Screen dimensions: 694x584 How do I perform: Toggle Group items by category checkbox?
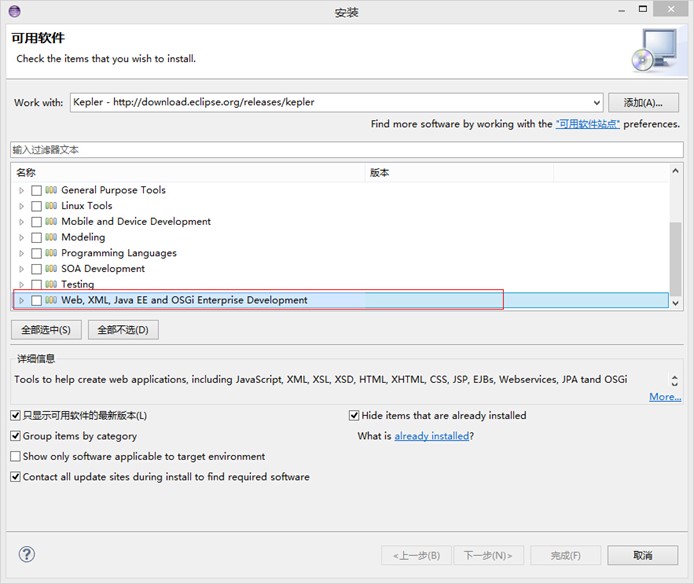click(15, 436)
